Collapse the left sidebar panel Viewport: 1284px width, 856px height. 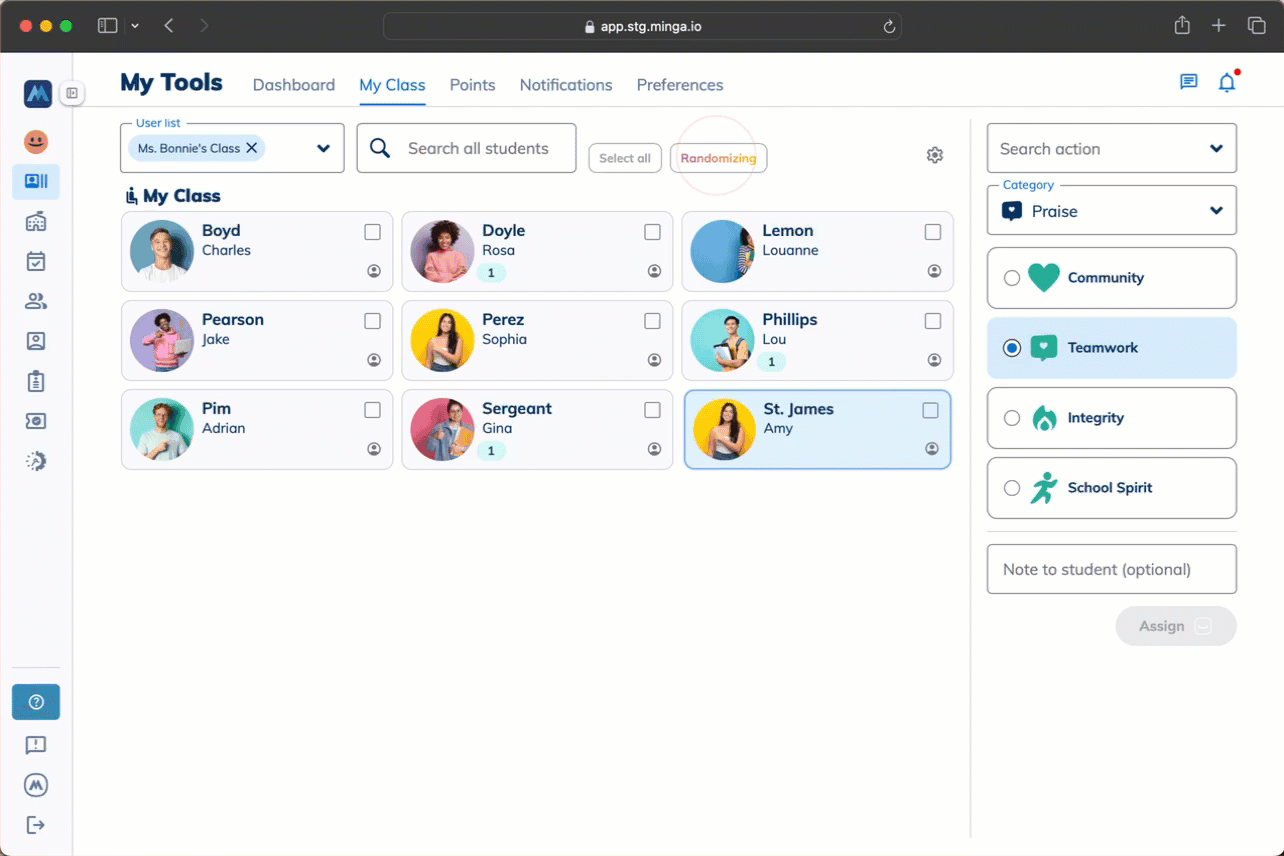(72, 93)
